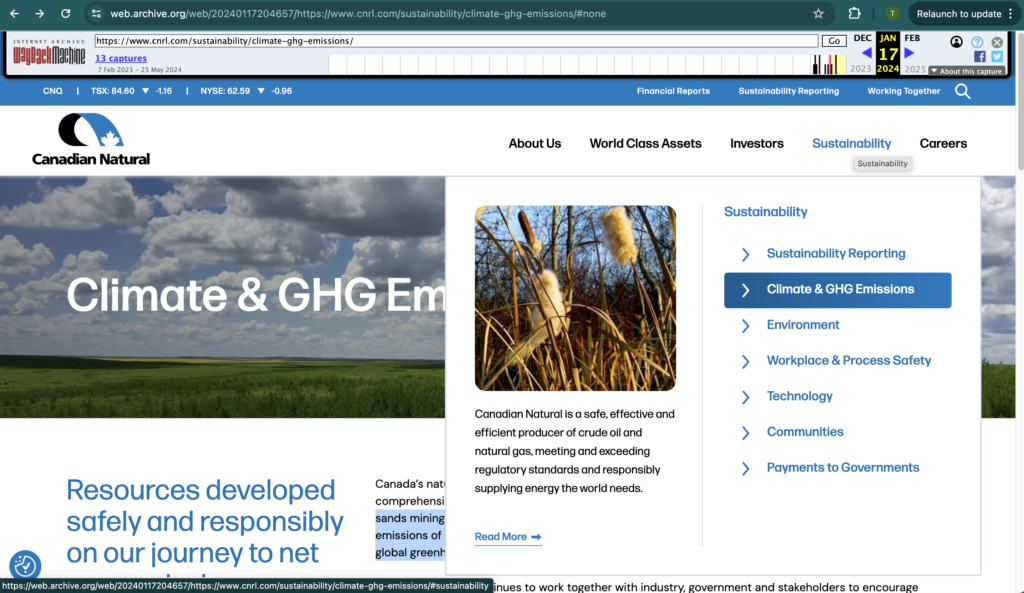Screen dimensions: 1024x593
Task: Select Payments to Governments item
Action: [843, 468]
